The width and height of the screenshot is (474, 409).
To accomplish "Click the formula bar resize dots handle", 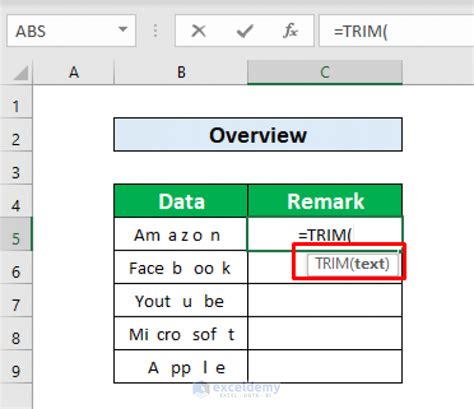I will (155, 31).
